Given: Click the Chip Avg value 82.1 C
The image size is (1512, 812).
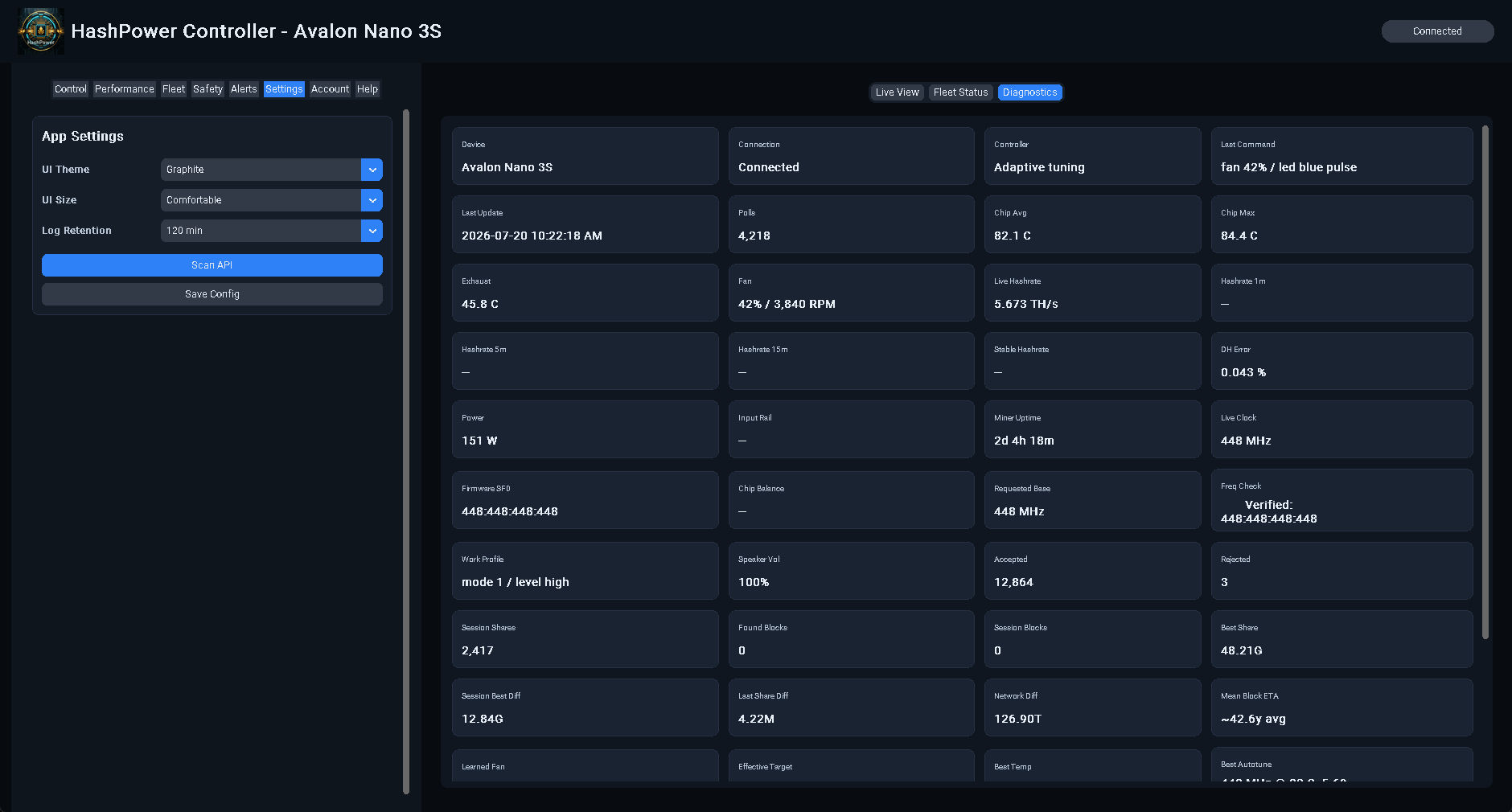Looking at the screenshot, I should (1013, 236).
